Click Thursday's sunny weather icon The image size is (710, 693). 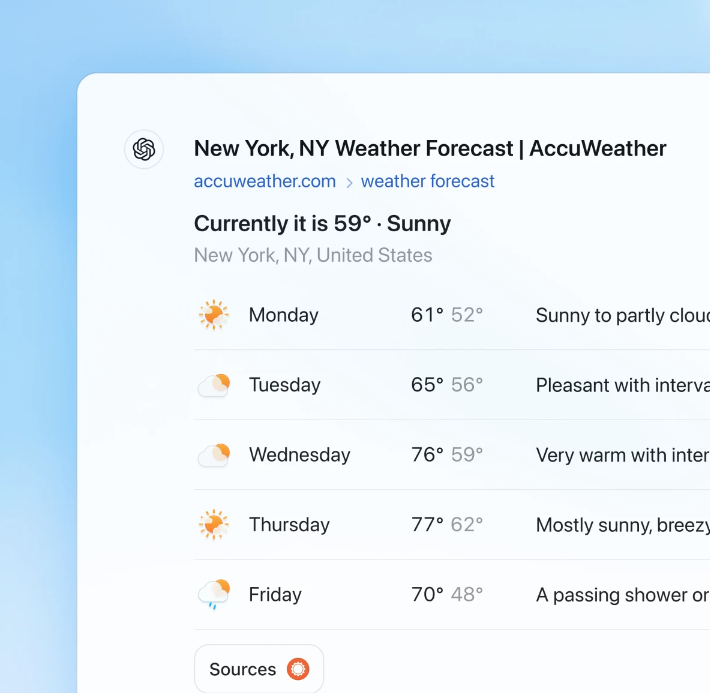pyautogui.click(x=214, y=525)
